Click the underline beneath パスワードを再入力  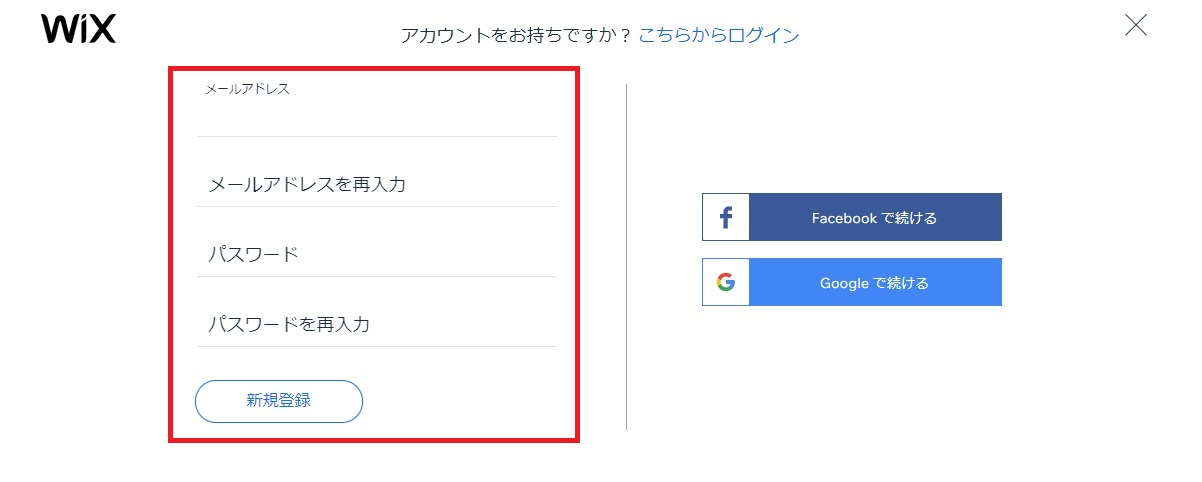tap(376, 346)
